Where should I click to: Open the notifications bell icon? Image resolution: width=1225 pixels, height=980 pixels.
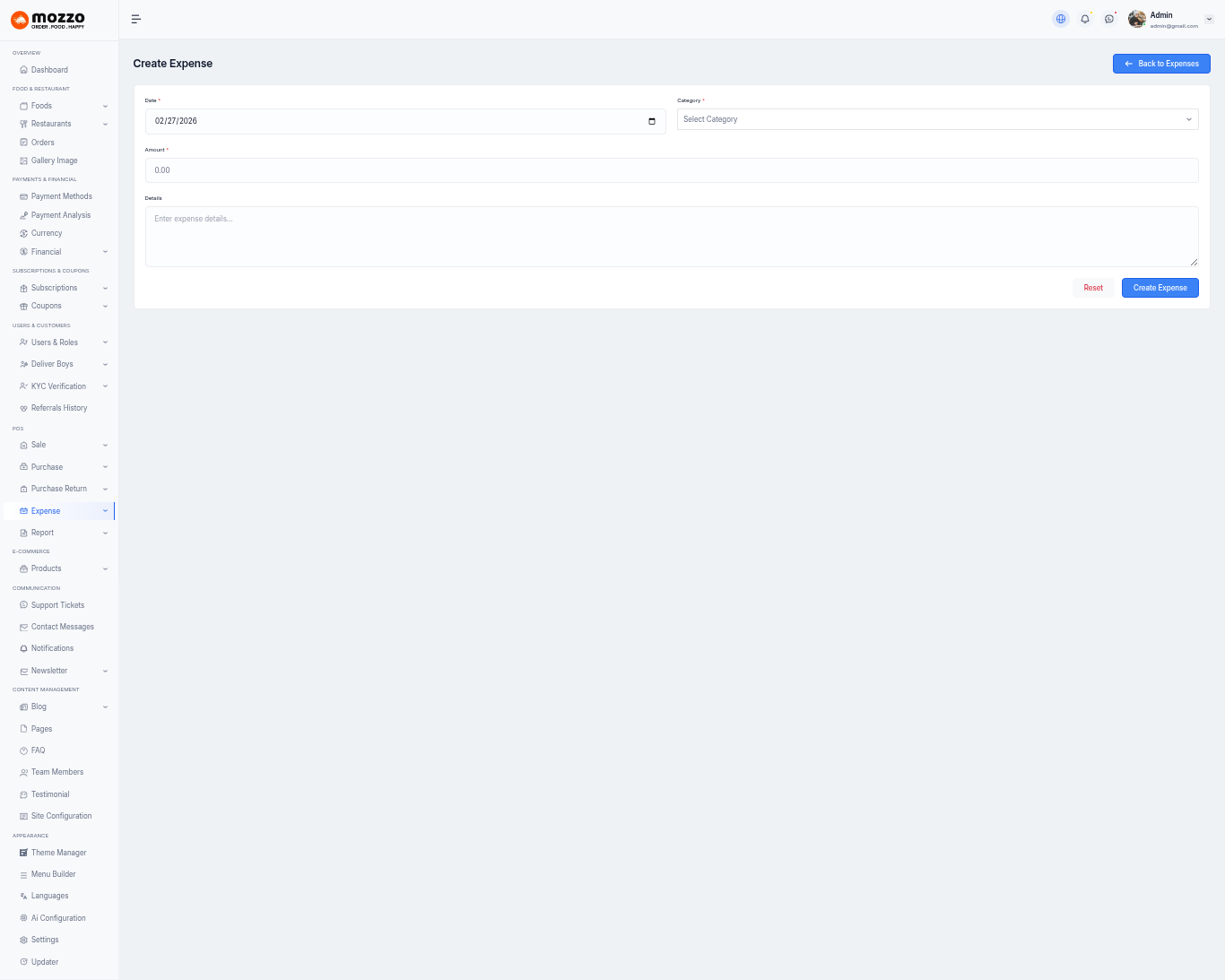tap(1085, 19)
